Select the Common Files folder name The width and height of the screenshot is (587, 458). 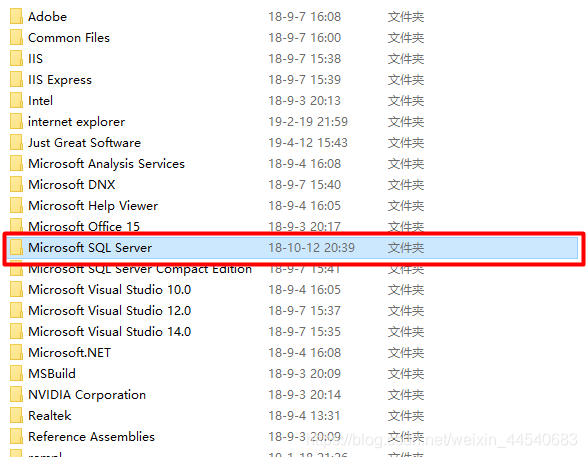coord(69,37)
